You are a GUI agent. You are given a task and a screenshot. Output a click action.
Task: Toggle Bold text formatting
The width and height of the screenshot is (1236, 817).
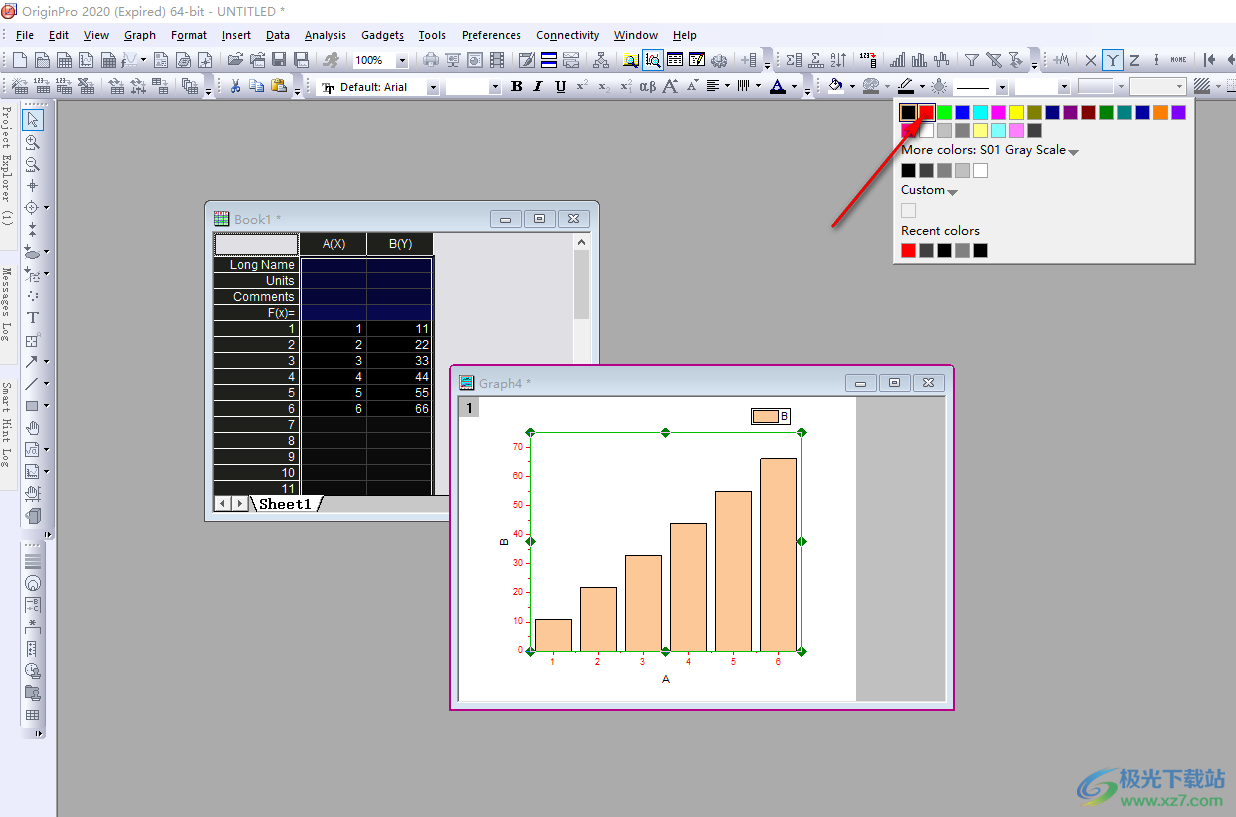click(x=516, y=87)
